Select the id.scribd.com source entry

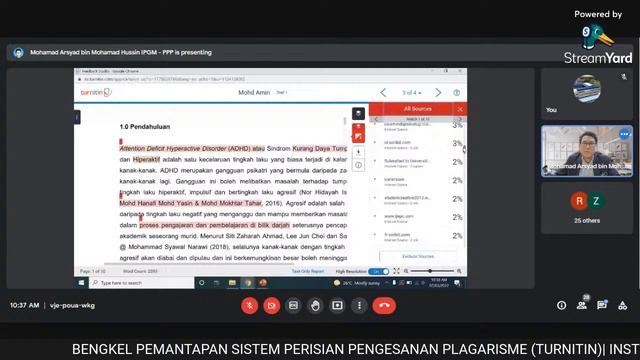[x=418, y=144]
